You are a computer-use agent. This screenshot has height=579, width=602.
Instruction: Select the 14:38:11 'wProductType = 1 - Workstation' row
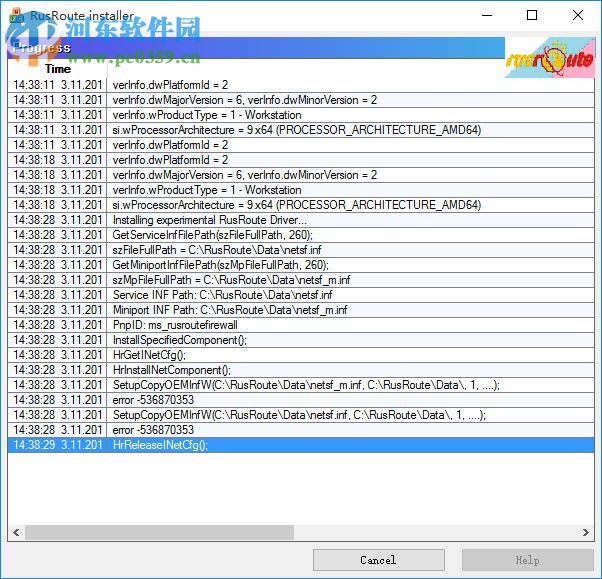pyautogui.click(x=301, y=115)
